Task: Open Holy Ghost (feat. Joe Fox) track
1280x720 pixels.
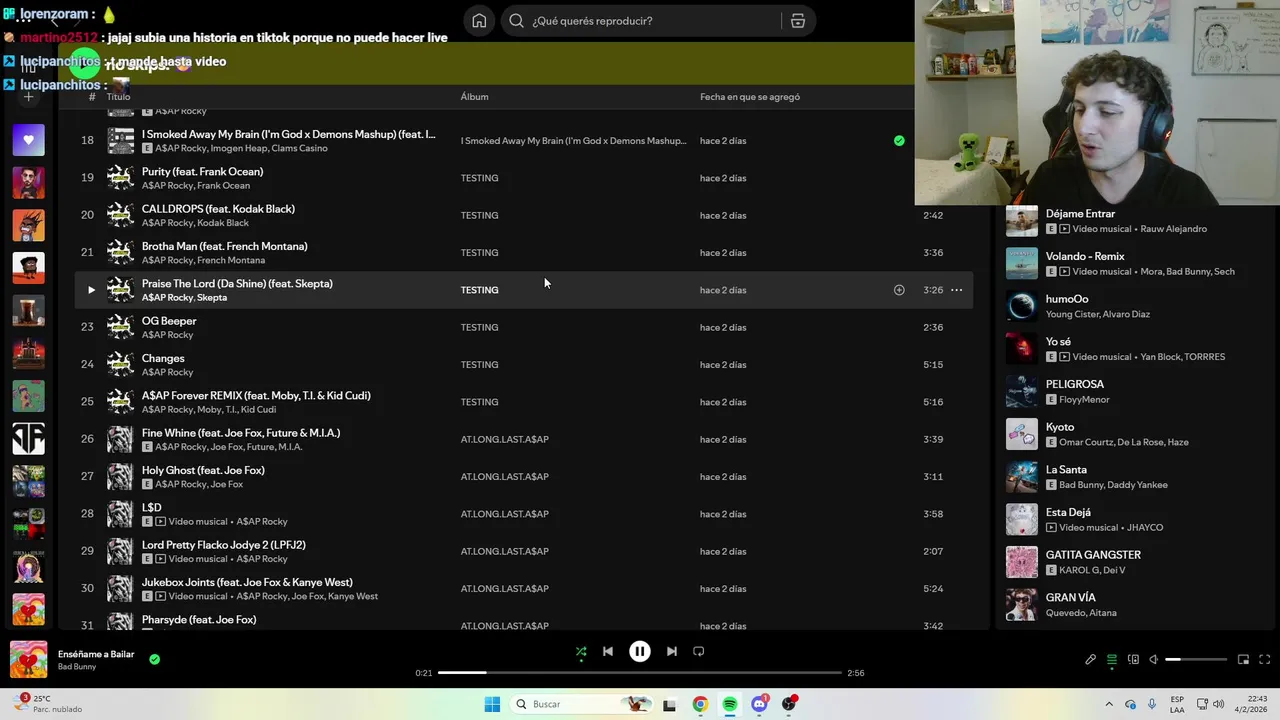Action: click(203, 470)
